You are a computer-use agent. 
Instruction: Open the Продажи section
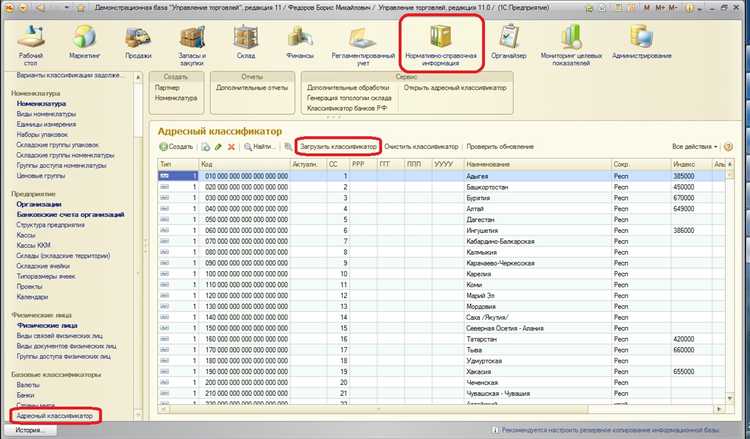pyautogui.click(x=138, y=42)
